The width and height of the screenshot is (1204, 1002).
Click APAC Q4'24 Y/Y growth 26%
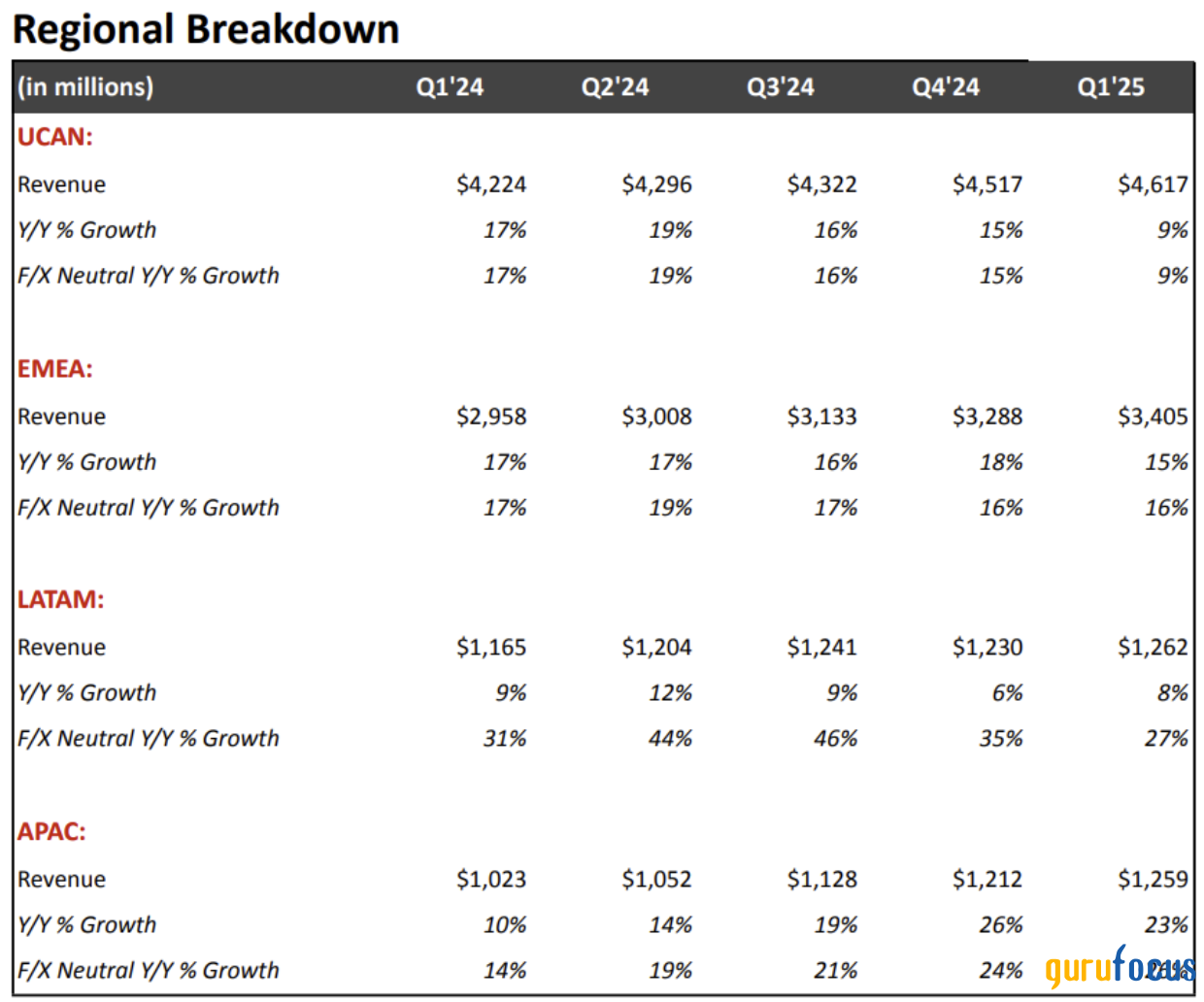[1001, 925]
